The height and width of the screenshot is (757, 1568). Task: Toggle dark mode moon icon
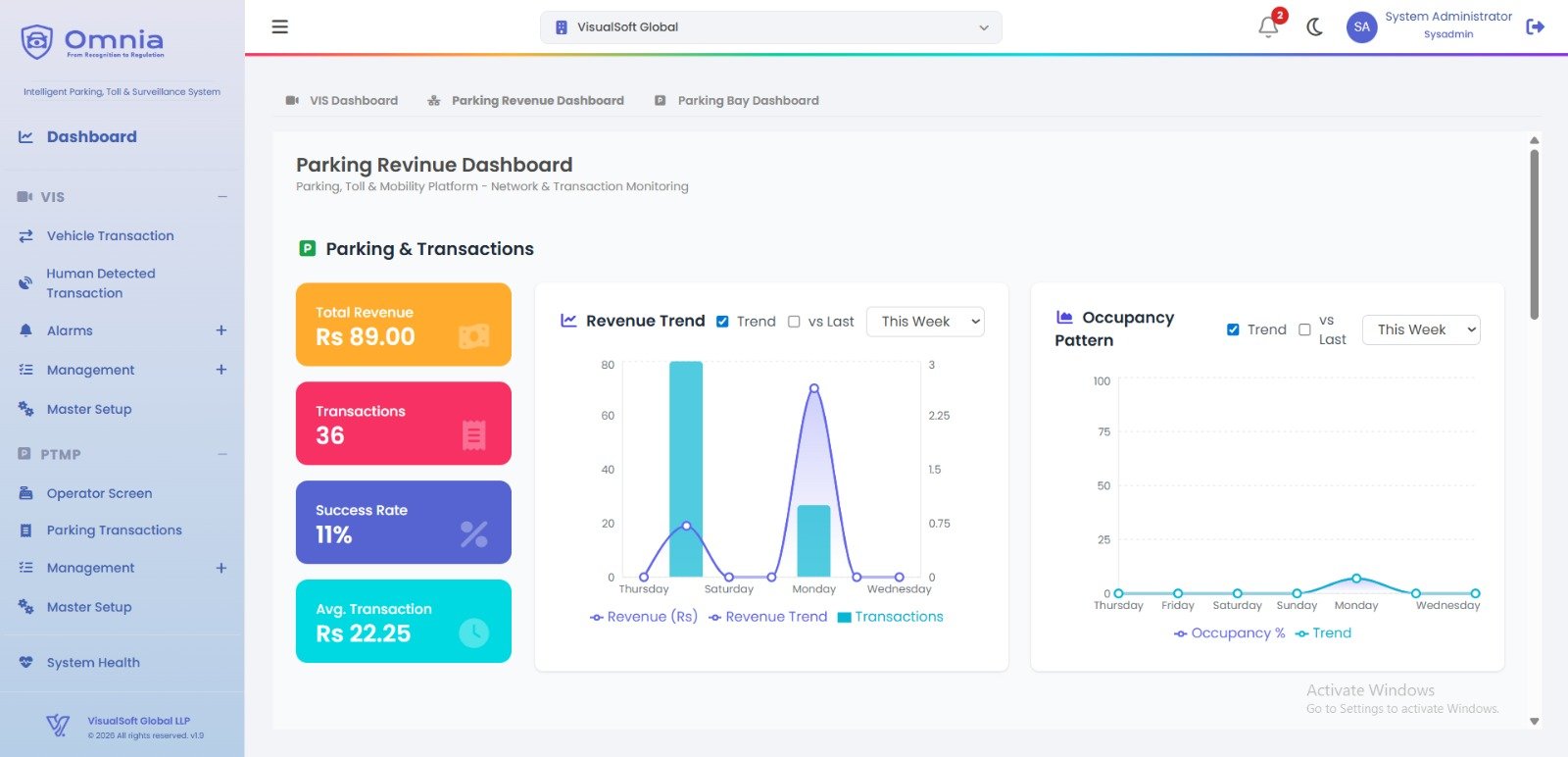coord(1315,27)
